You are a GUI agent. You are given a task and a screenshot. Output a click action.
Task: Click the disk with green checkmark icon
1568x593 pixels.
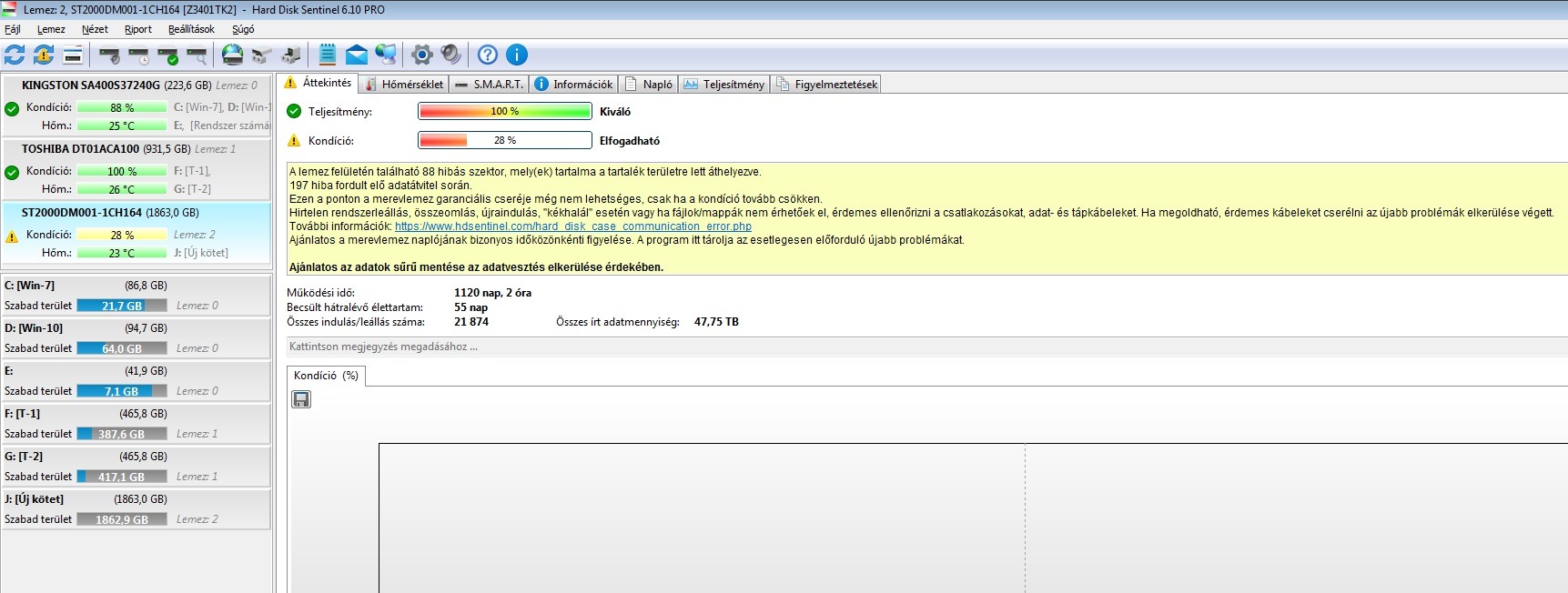pyautogui.click(x=167, y=55)
